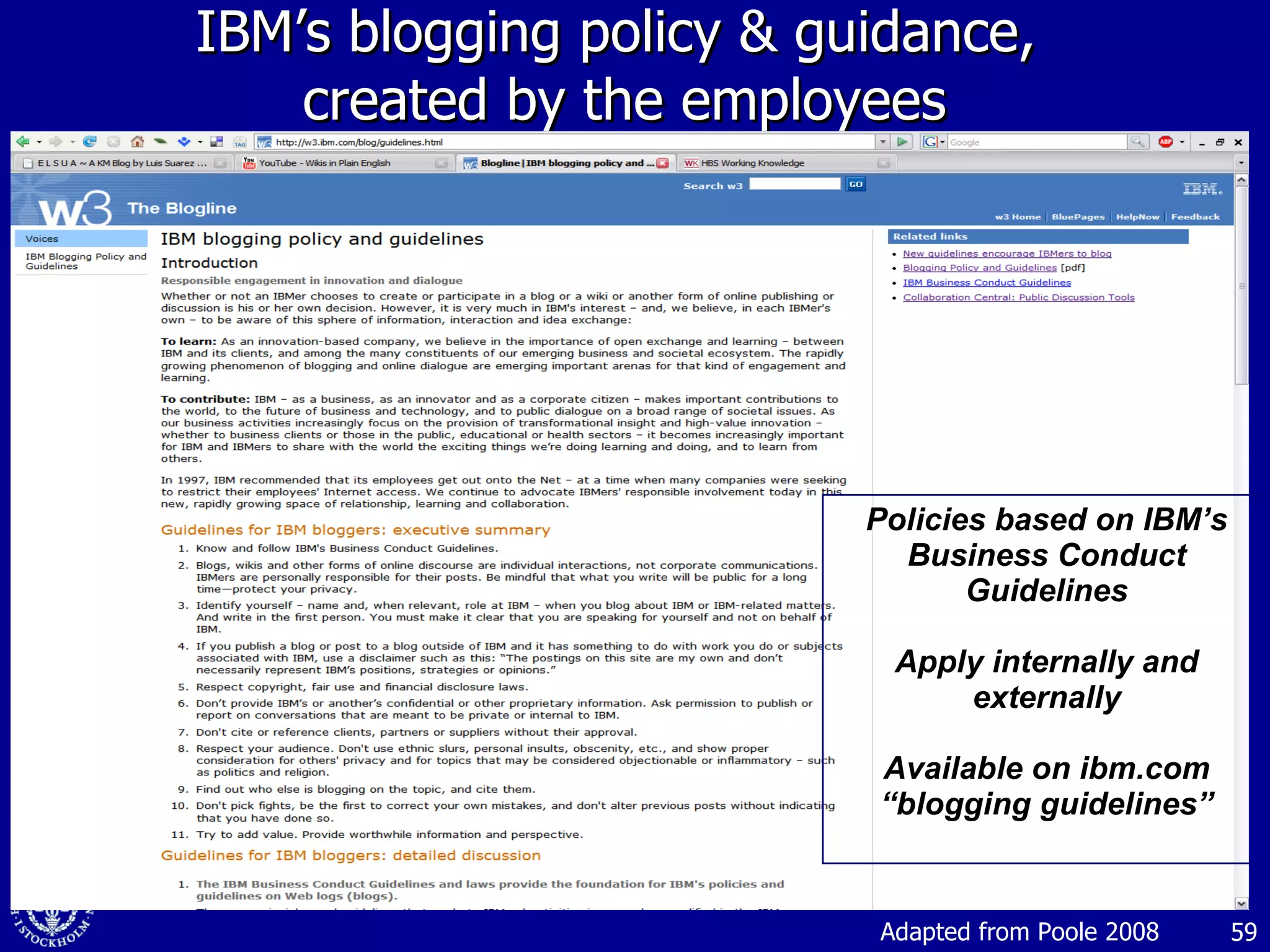
Task: Open New guidelines encourage IBMers to blog
Action: point(1007,253)
